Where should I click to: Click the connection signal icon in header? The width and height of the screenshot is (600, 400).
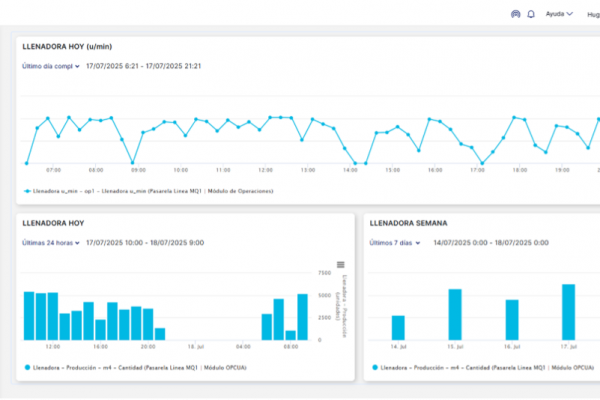pos(516,15)
